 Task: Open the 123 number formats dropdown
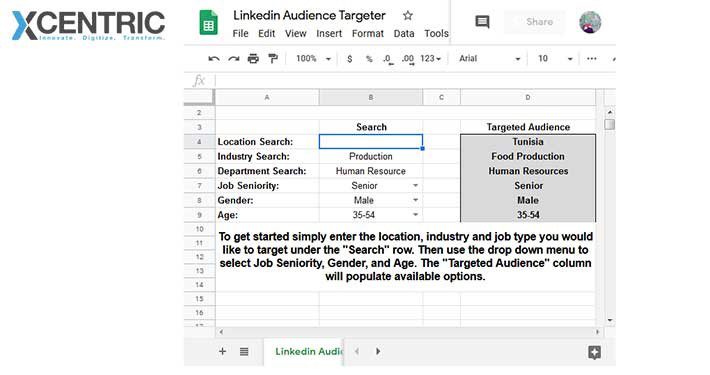point(430,59)
